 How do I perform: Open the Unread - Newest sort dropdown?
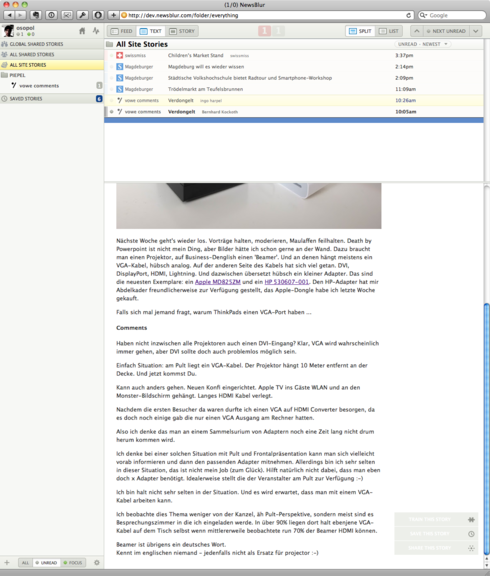[423, 44]
